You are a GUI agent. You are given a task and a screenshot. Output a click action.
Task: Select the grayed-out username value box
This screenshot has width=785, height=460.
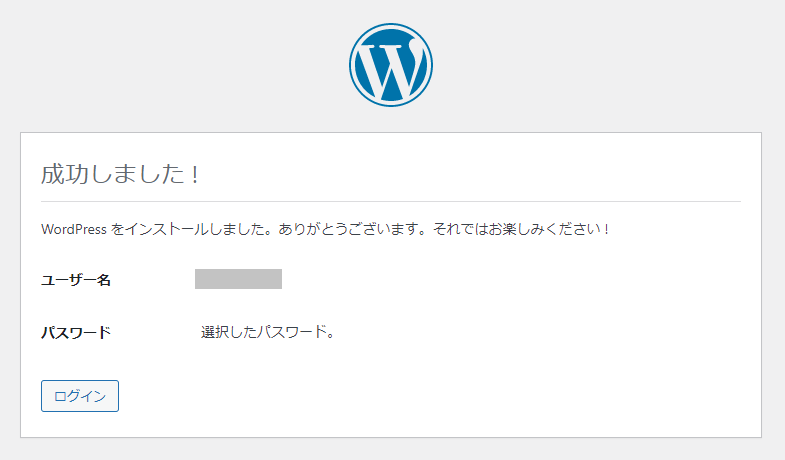(238, 279)
